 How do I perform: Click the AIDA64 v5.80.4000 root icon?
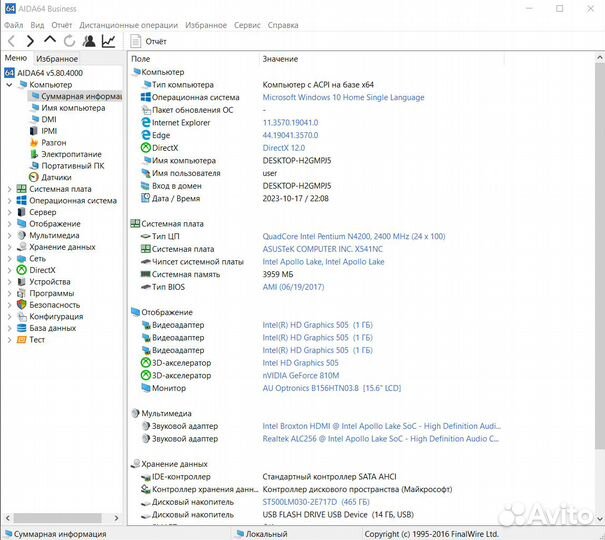tap(10, 73)
